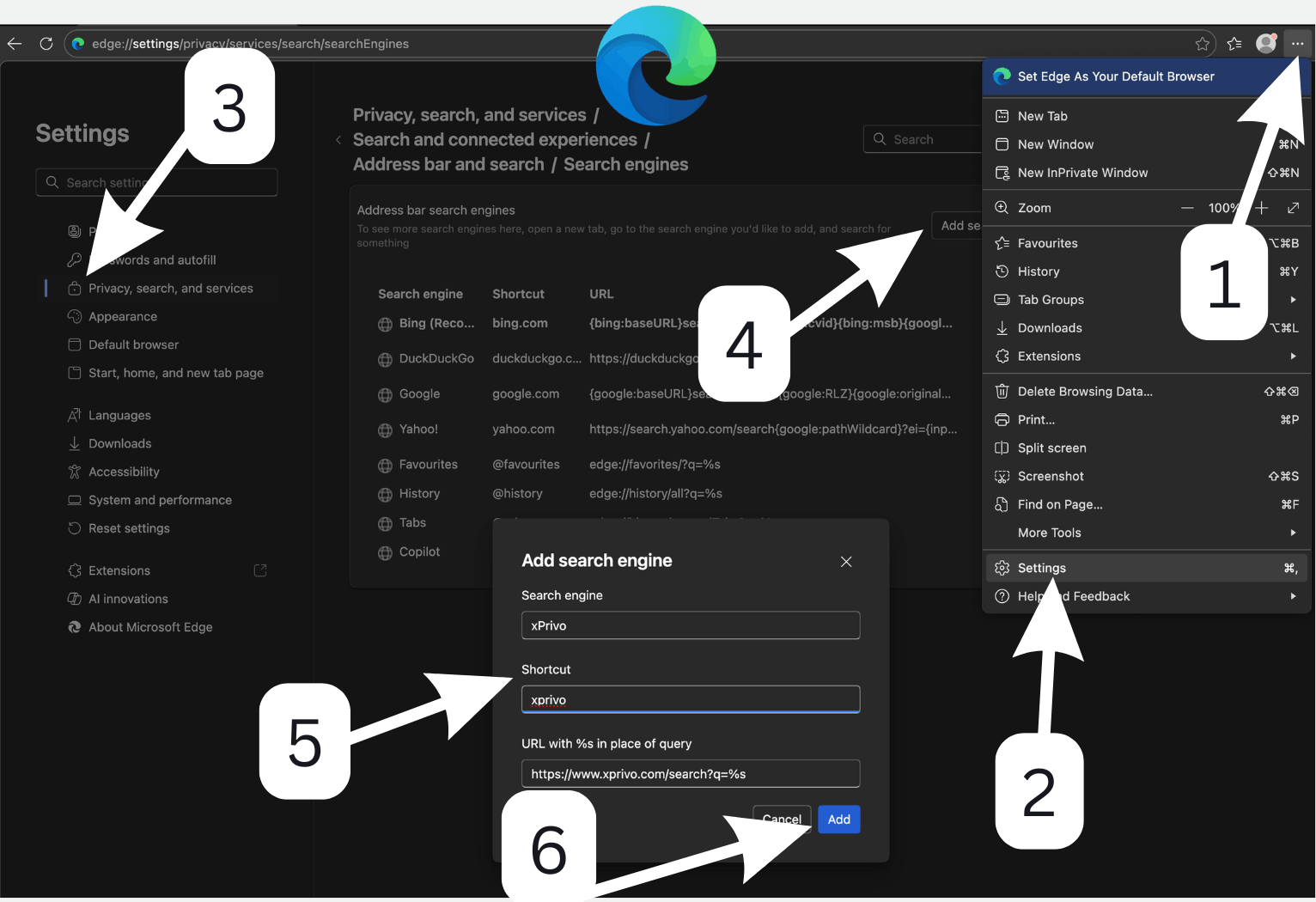
Task: Open History from the menu
Action: [x=1147, y=271]
